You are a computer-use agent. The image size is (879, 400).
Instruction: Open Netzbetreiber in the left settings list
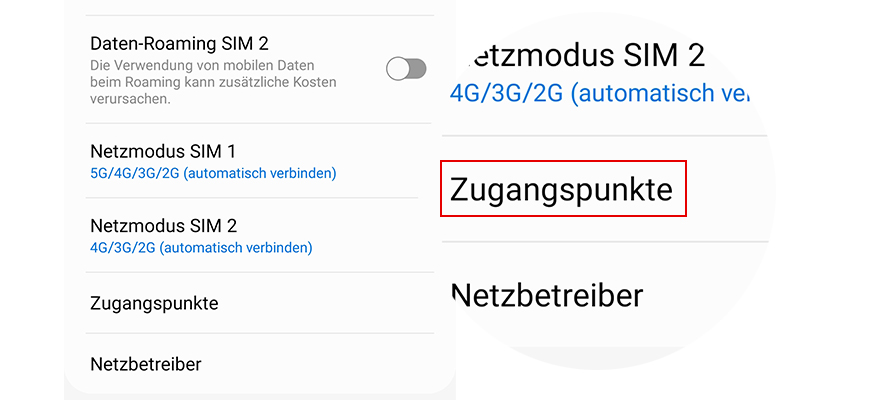[x=146, y=364]
